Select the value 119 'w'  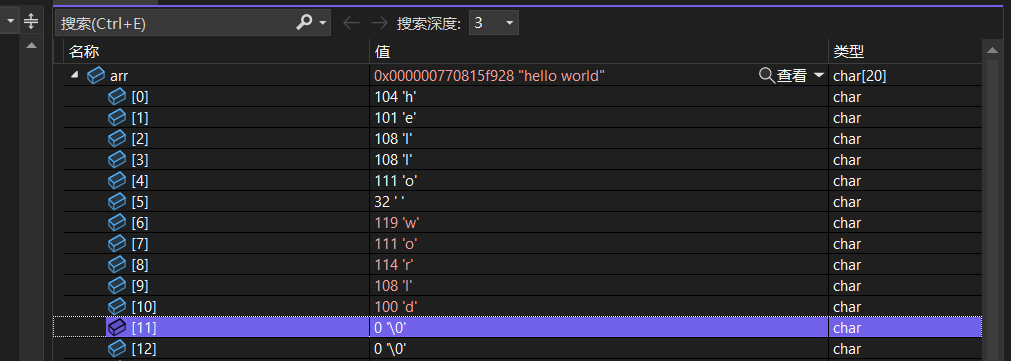point(397,222)
